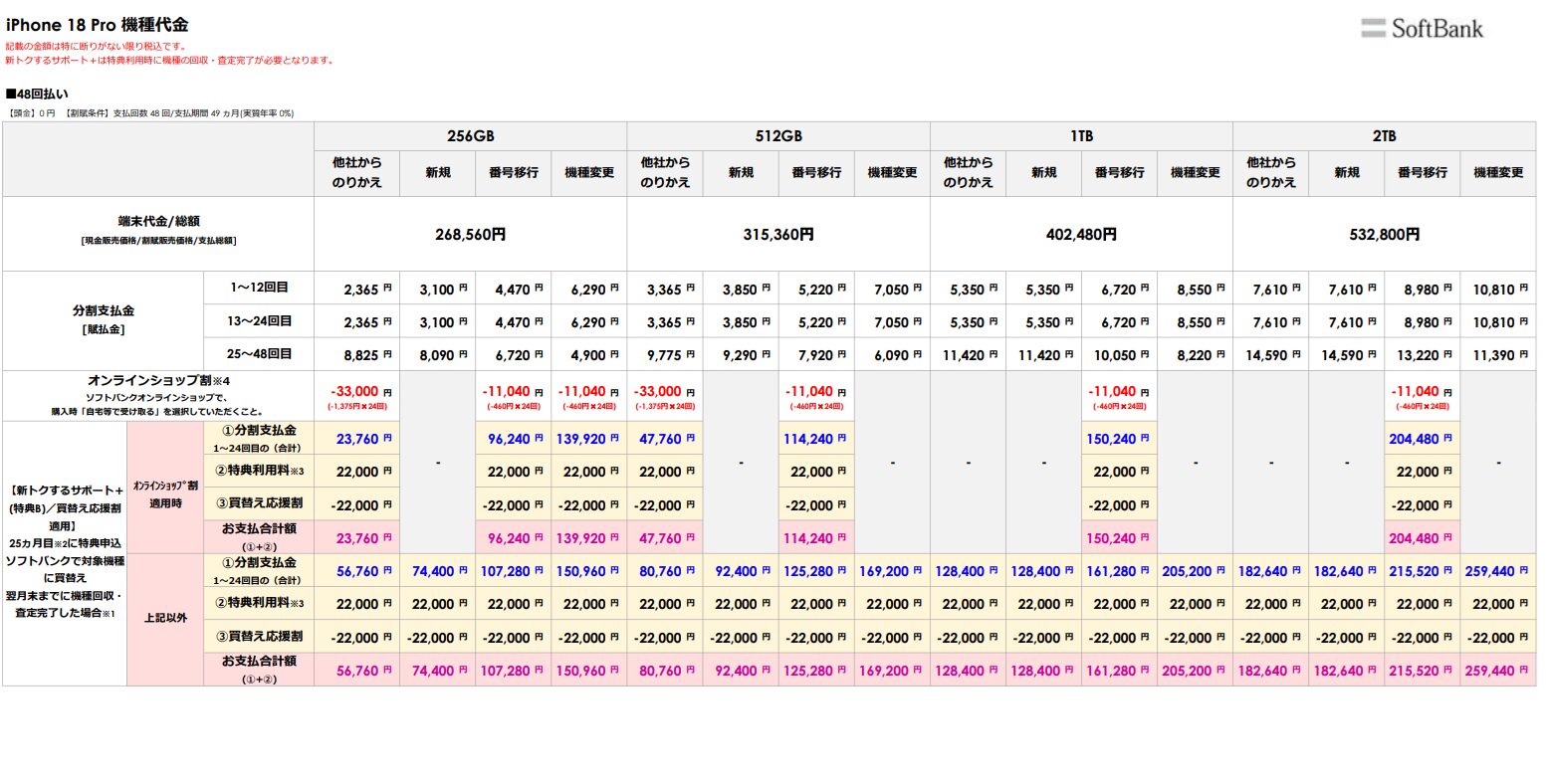Click the red "-11,040円" discount under 1TB
Viewport: 1546px width, 784px height.
pyautogui.click(x=1119, y=392)
